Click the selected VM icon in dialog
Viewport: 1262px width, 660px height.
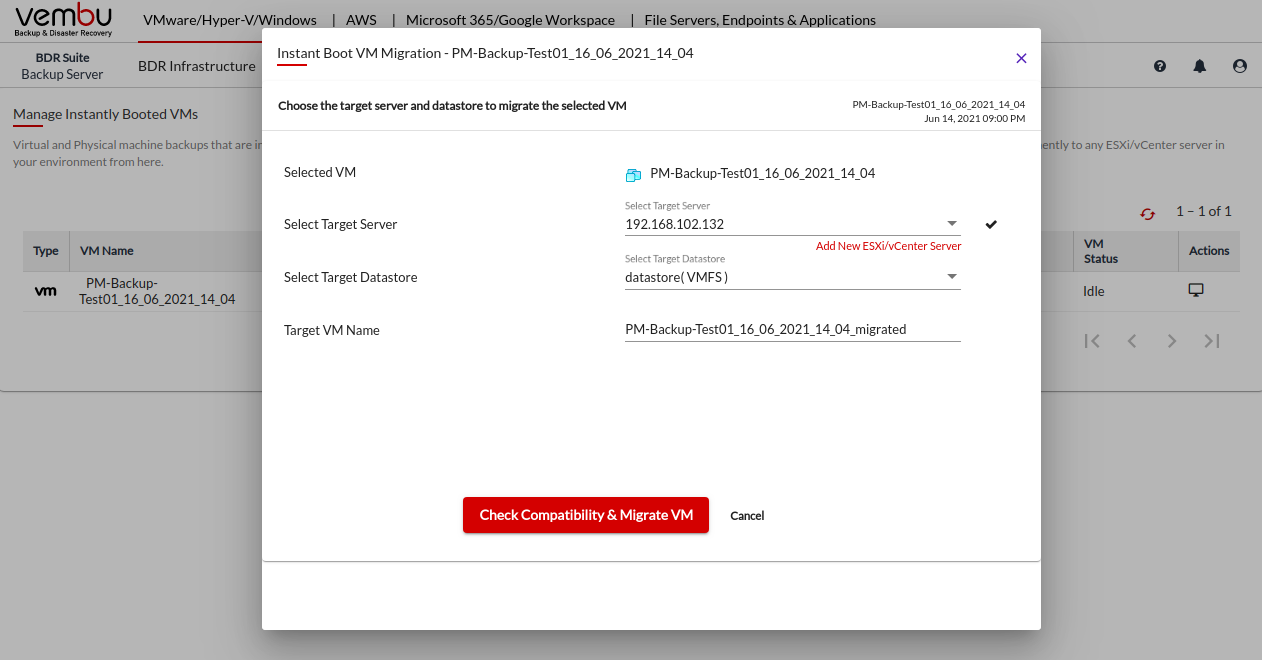click(x=633, y=175)
